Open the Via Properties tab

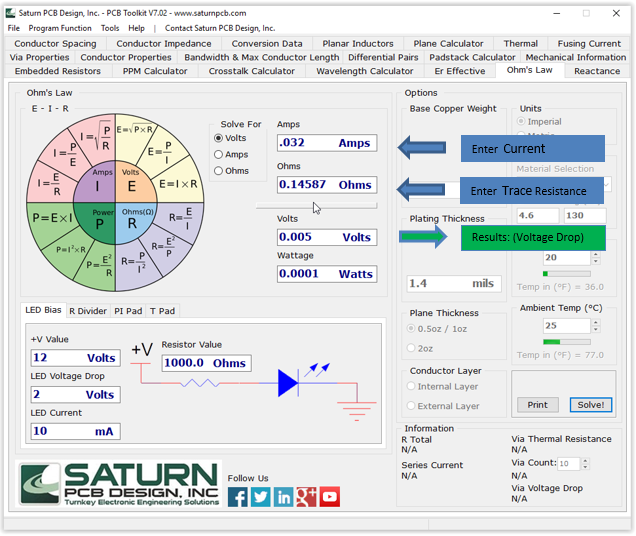point(39,57)
